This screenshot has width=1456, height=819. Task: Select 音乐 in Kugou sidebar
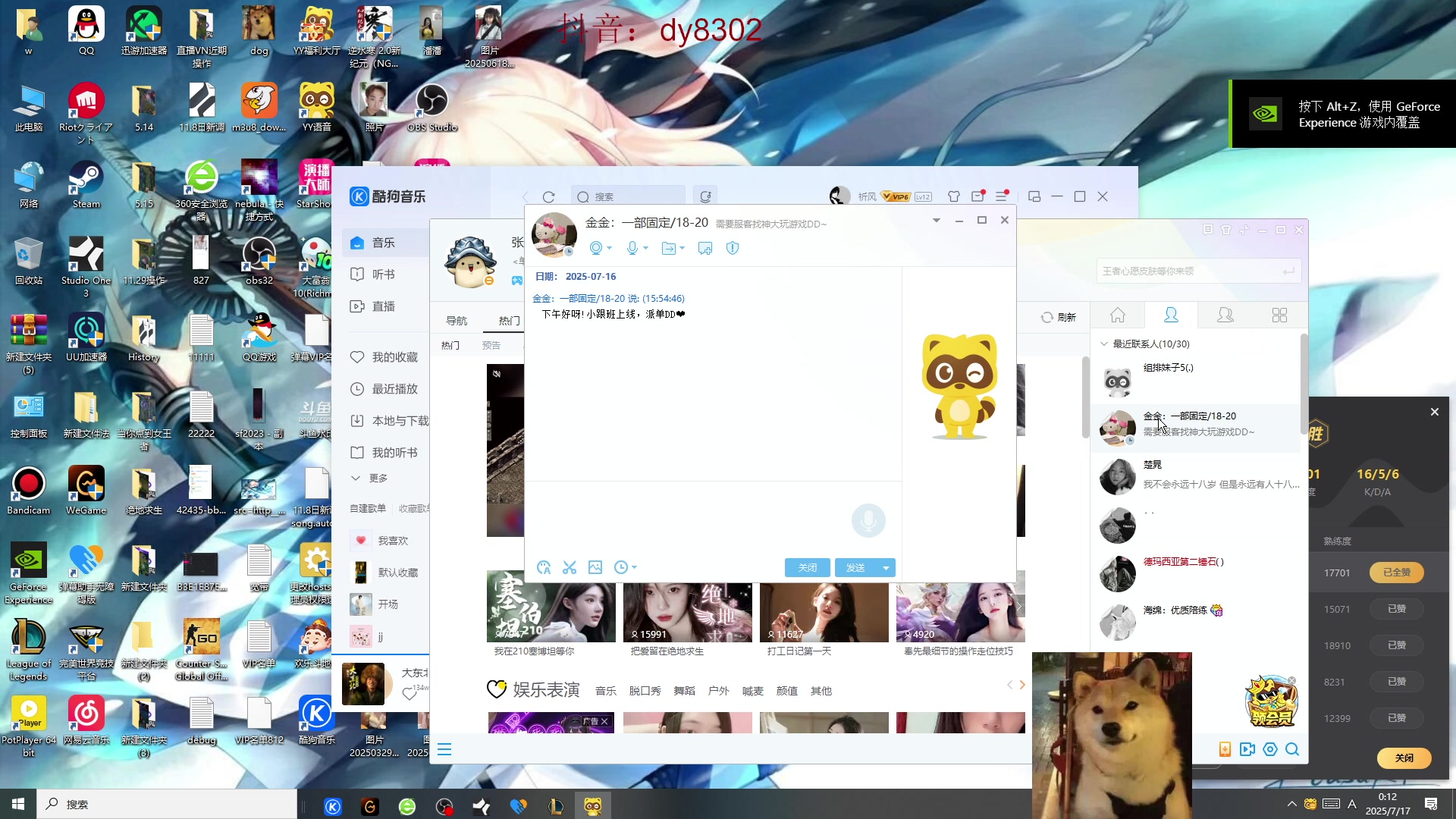[385, 243]
